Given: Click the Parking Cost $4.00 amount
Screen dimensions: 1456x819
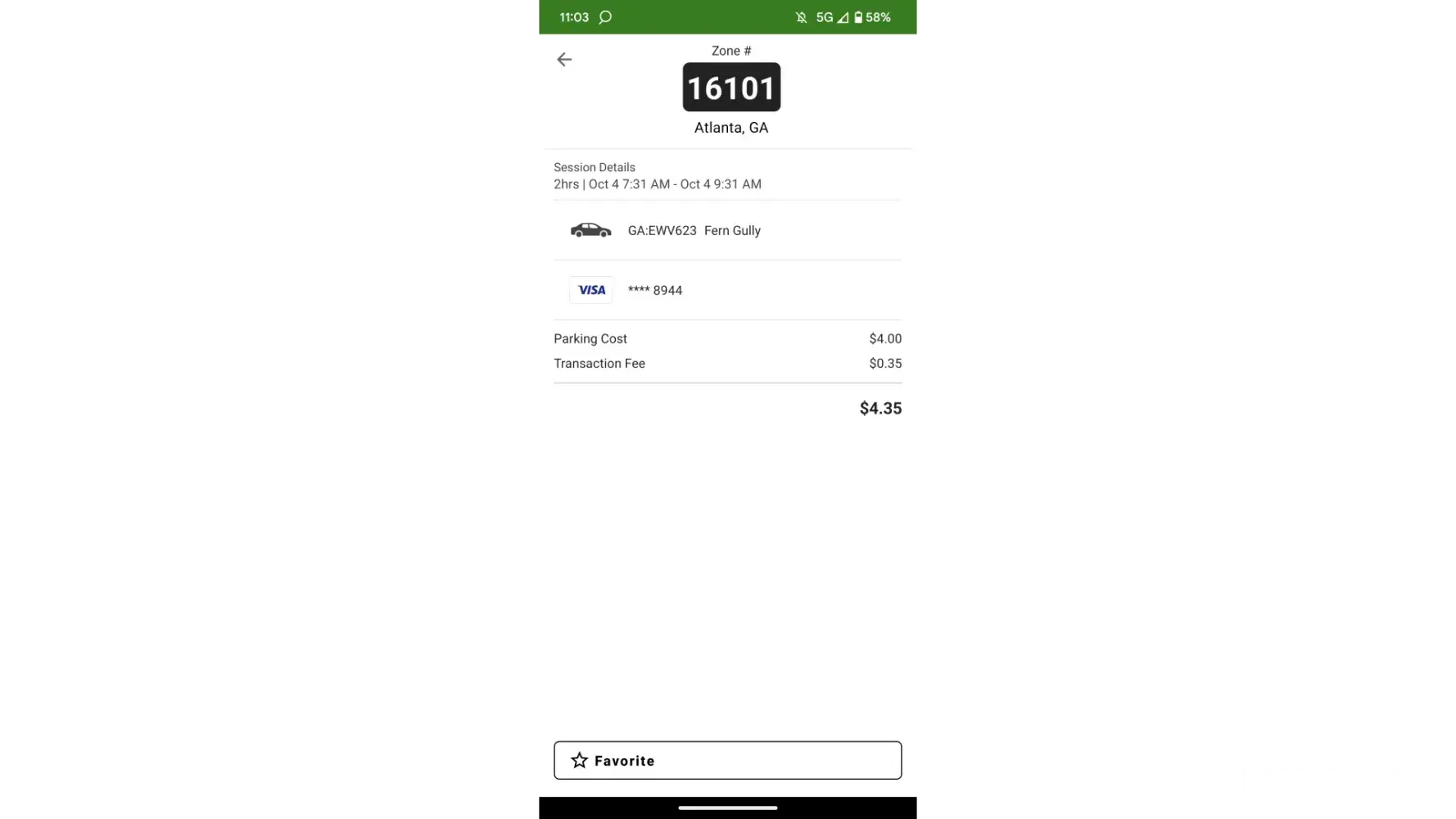Looking at the screenshot, I should pyautogui.click(x=885, y=338).
